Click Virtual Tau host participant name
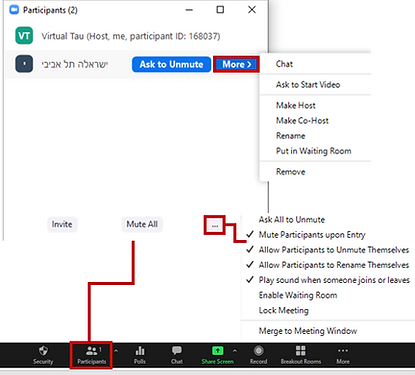The height and width of the screenshot is (375, 415). (131, 36)
